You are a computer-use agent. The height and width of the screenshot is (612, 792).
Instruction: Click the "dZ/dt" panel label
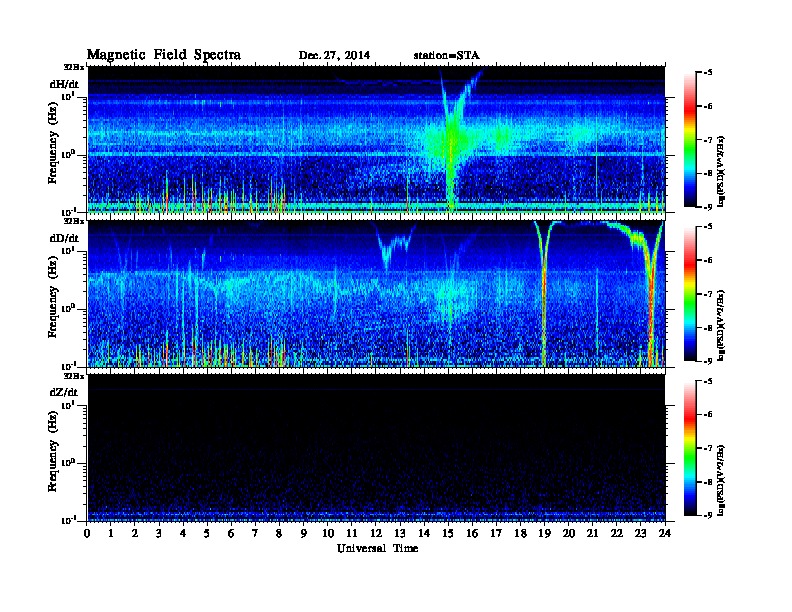point(64,392)
